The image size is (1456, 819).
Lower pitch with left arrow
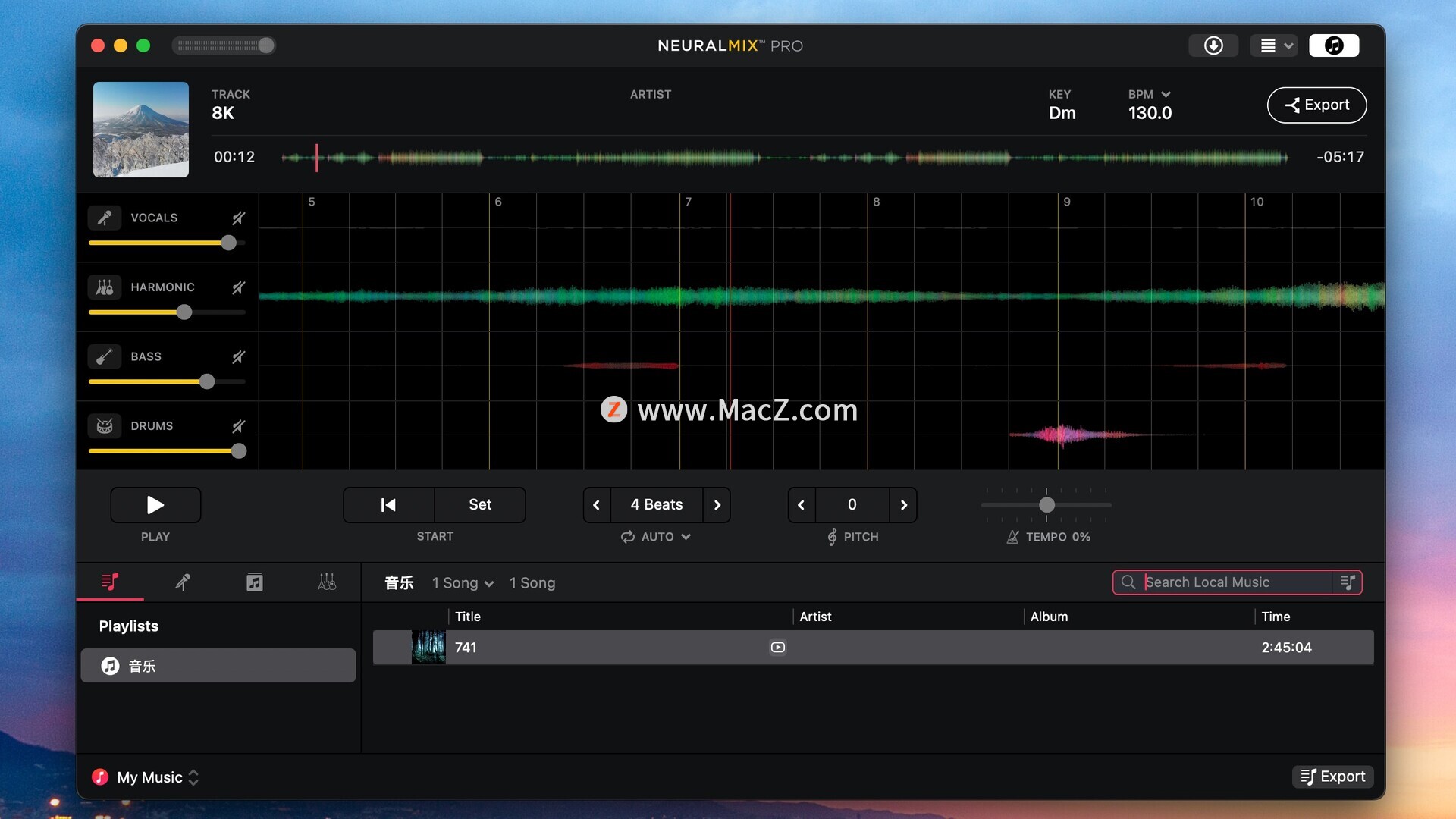click(x=802, y=505)
